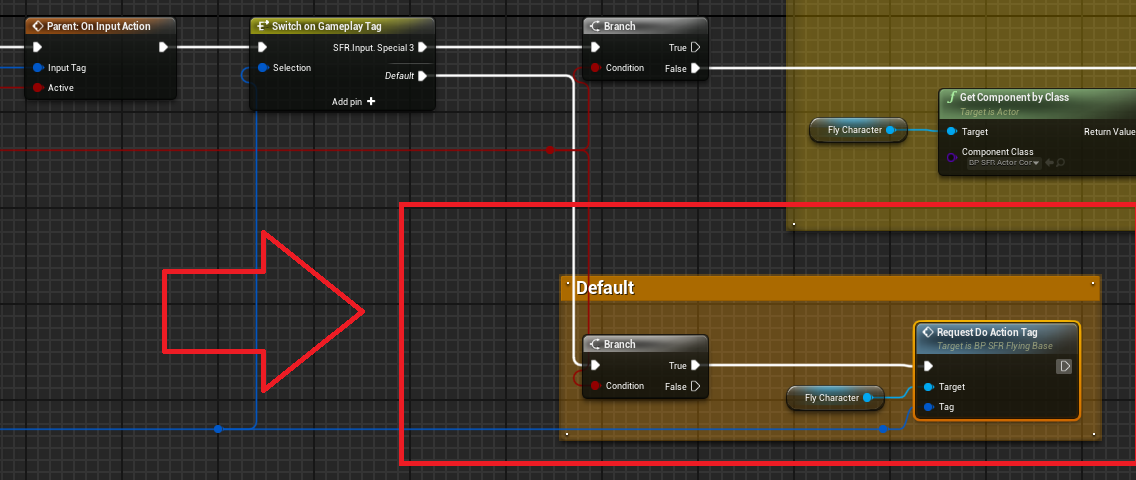Click the Input Tag pin on On Input Action
This screenshot has height=480, width=1136.
pyautogui.click(x=38, y=68)
